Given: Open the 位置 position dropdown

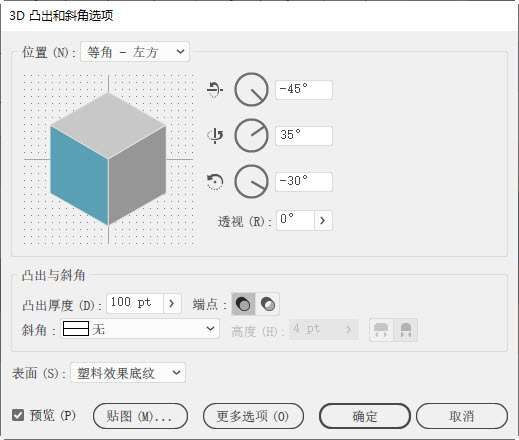Looking at the screenshot, I should (x=135, y=52).
